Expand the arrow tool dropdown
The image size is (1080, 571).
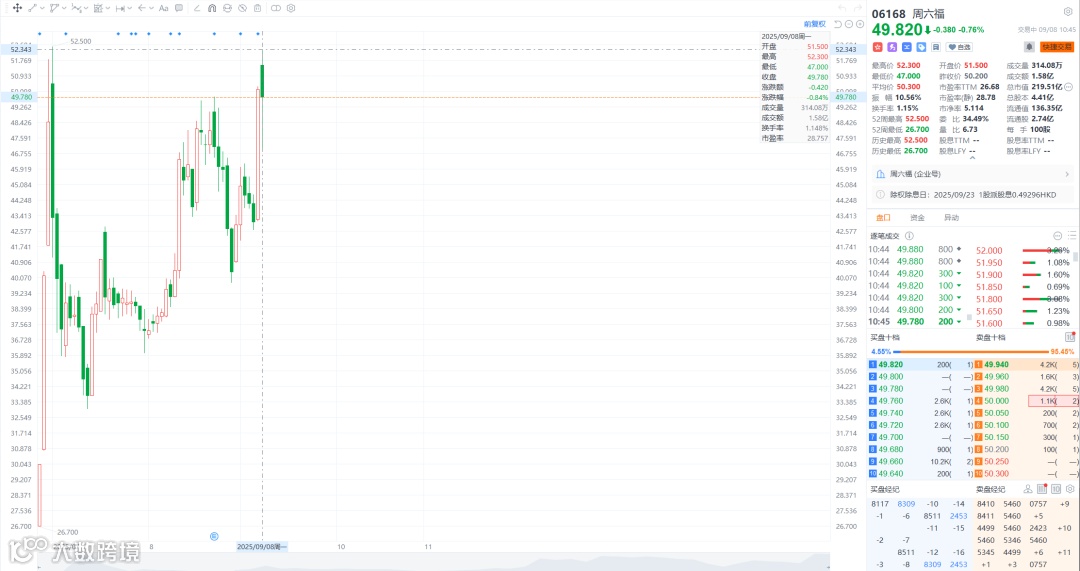pyautogui.click(x=152, y=8)
